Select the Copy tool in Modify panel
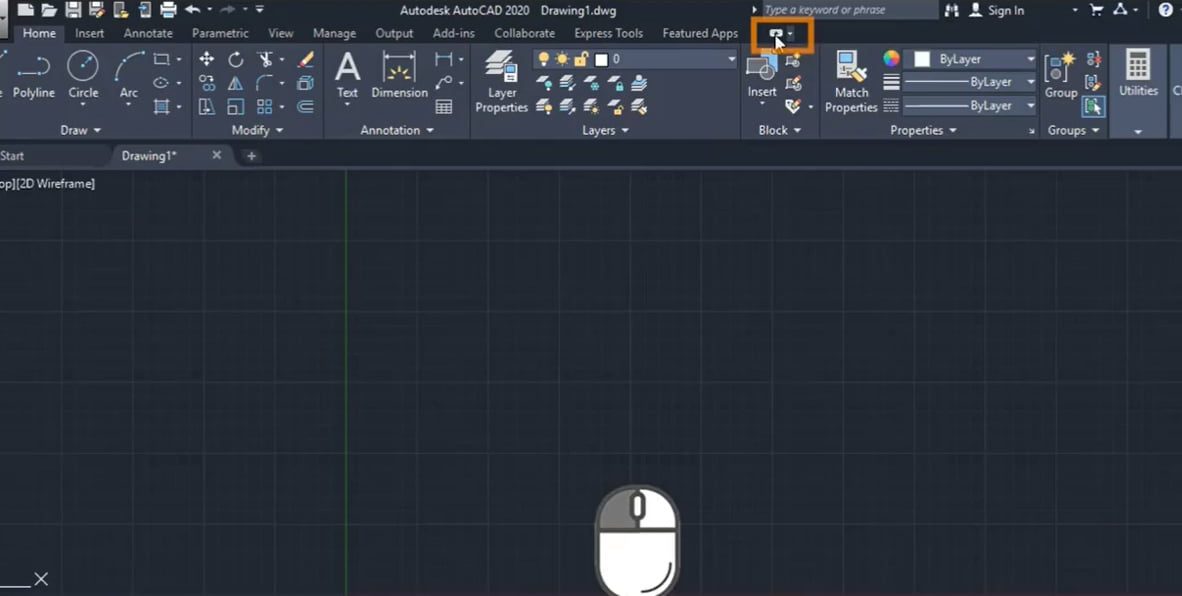The width and height of the screenshot is (1182, 596). pyautogui.click(x=207, y=83)
